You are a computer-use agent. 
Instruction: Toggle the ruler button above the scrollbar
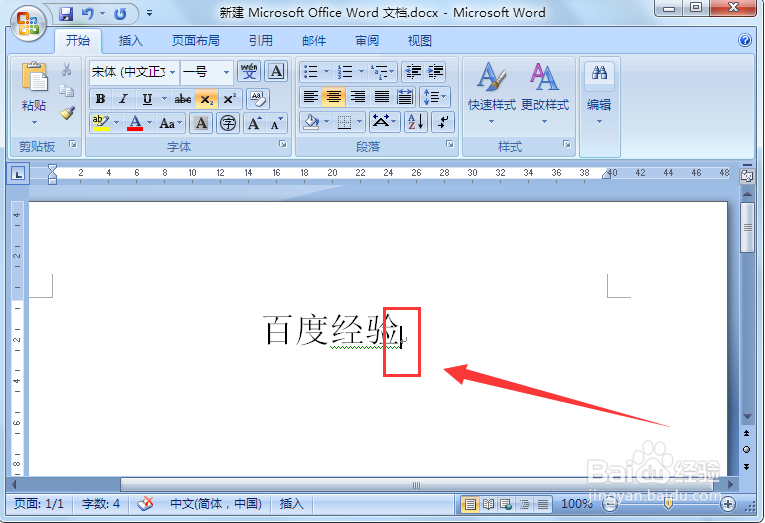[746, 176]
